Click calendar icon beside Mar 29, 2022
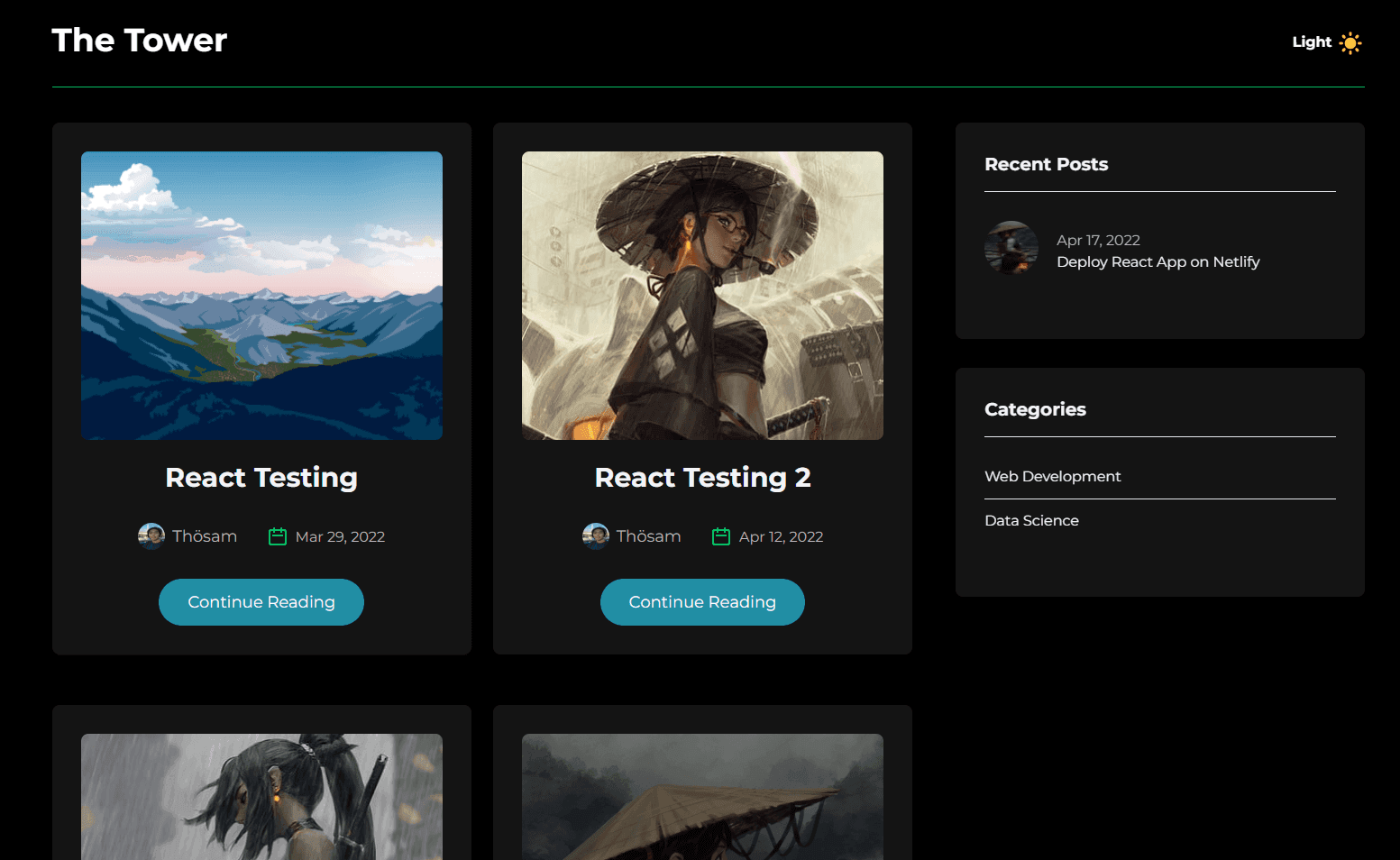1400x860 pixels. pos(278,536)
